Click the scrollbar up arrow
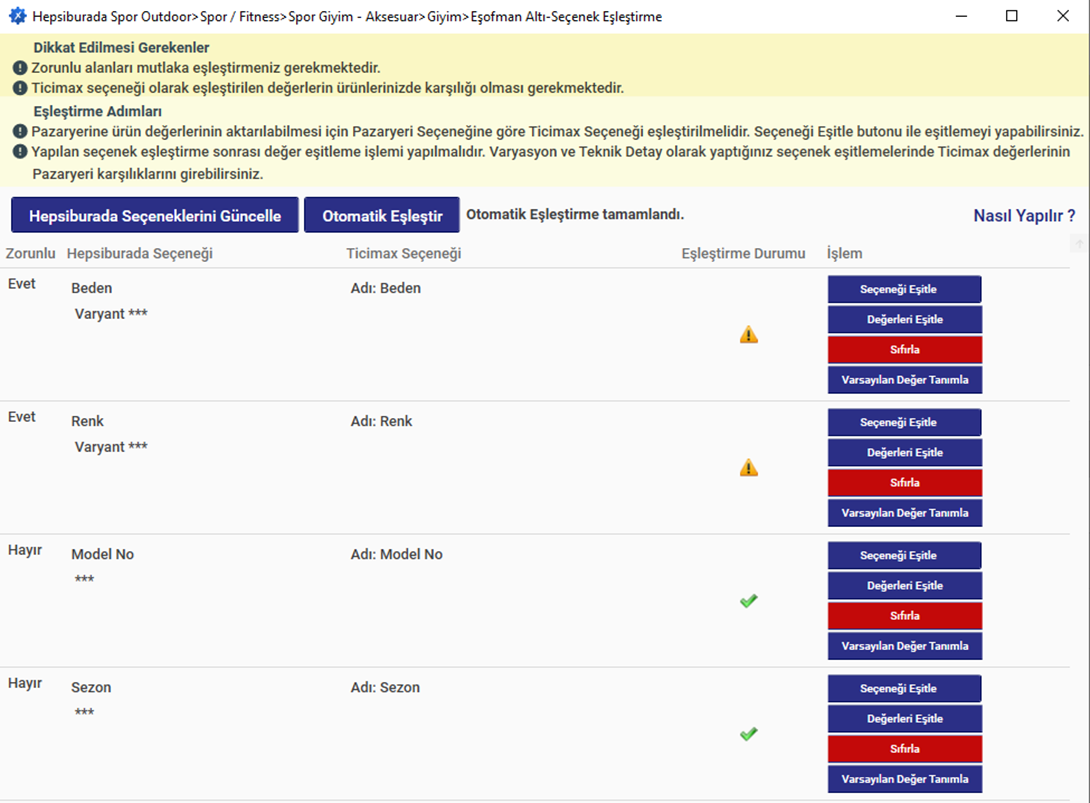Viewport: 1090px width, 803px height. coord(1080,243)
